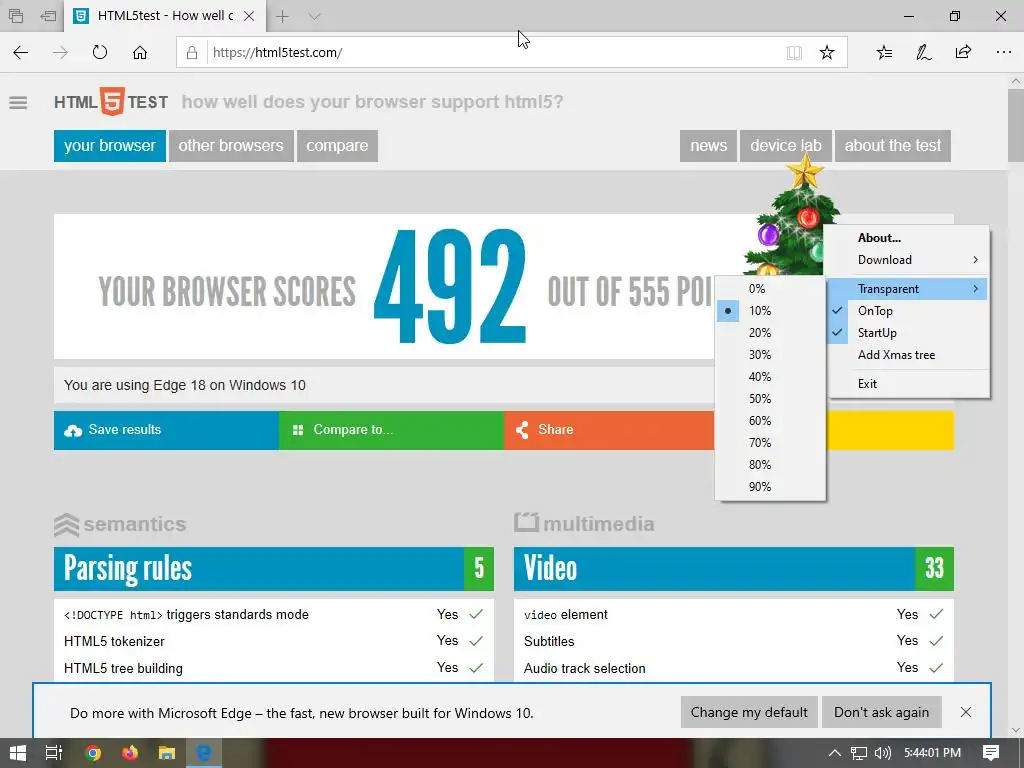Go to the Home page icon
Viewport: 1024px width, 768px height.
[140, 52]
